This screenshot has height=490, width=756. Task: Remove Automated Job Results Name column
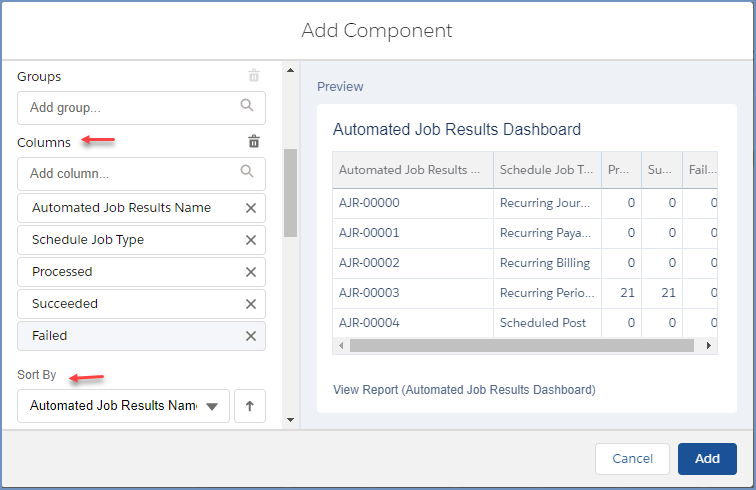251,208
